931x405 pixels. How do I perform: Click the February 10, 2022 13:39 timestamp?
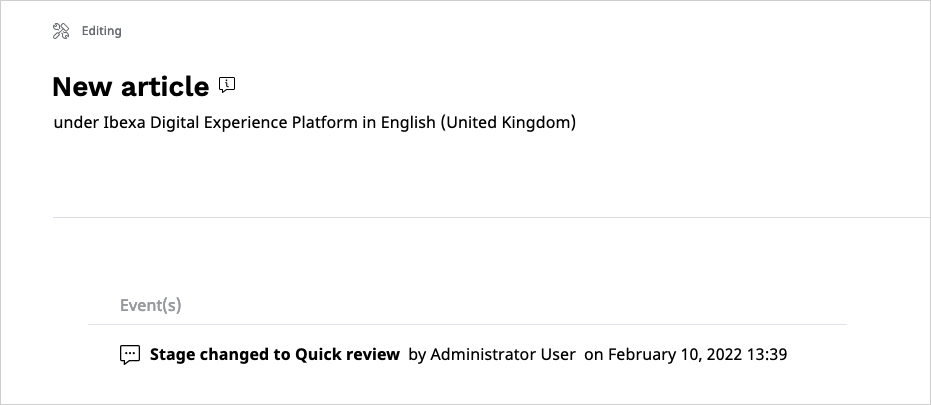tap(698, 355)
